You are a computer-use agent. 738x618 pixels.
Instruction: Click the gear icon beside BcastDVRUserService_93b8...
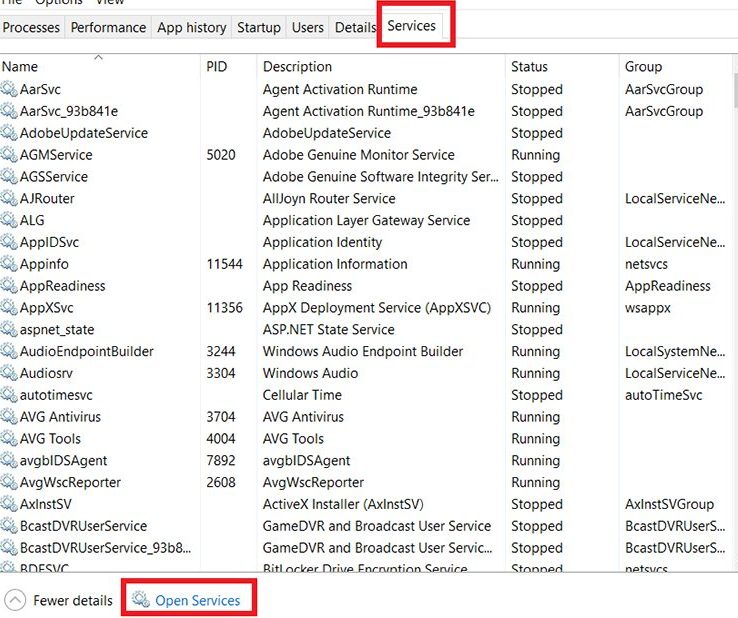coord(9,547)
